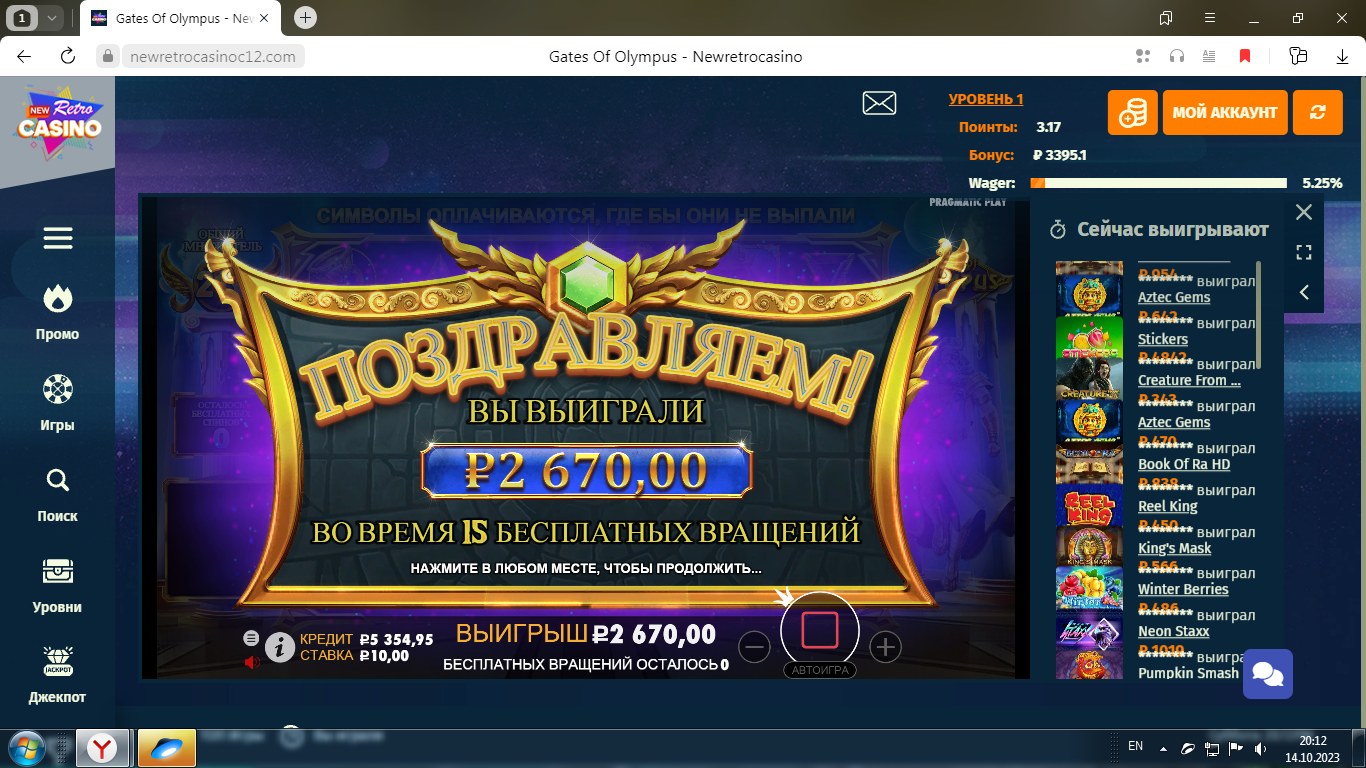This screenshot has height=768, width=1366.
Task: Open browser bookmarks panel icon
Action: pos(1166,18)
